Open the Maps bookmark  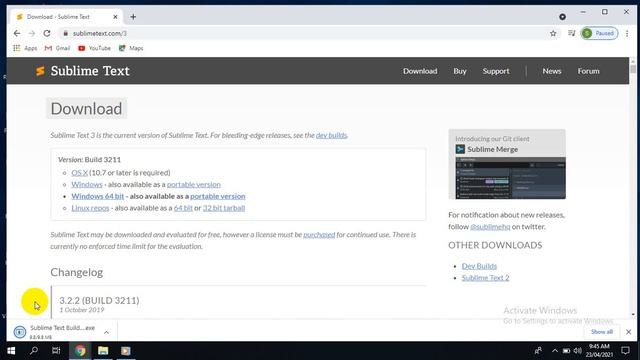tap(131, 48)
